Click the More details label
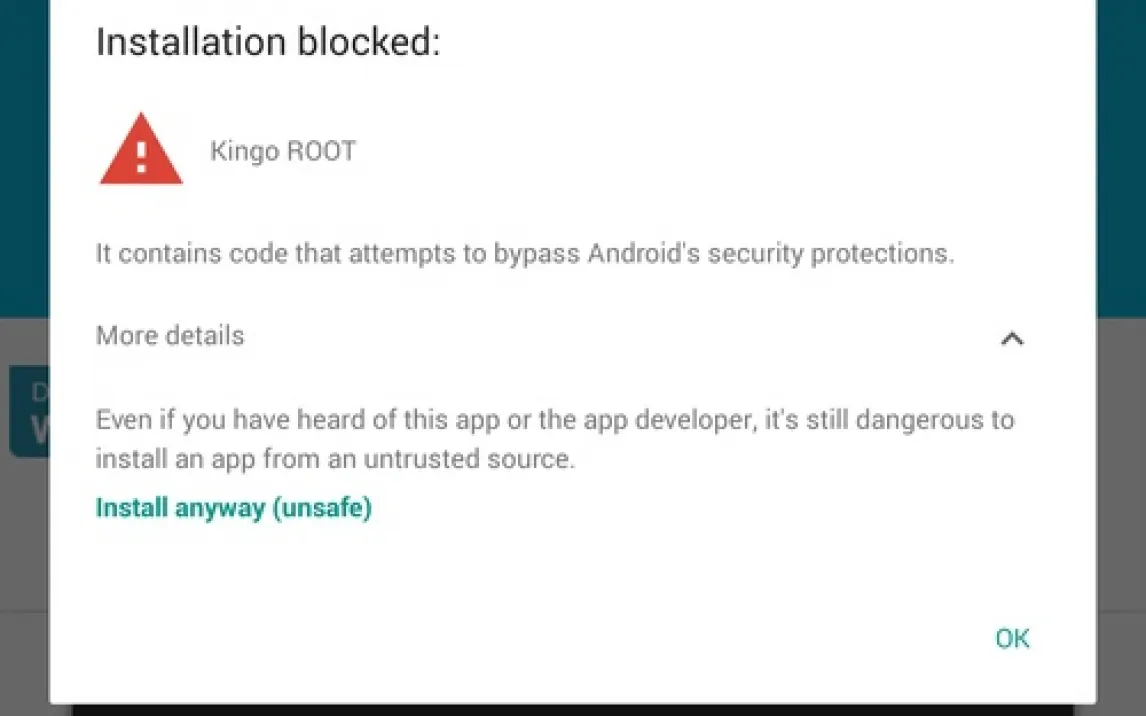The image size is (1146, 716). tap(170, 335)
